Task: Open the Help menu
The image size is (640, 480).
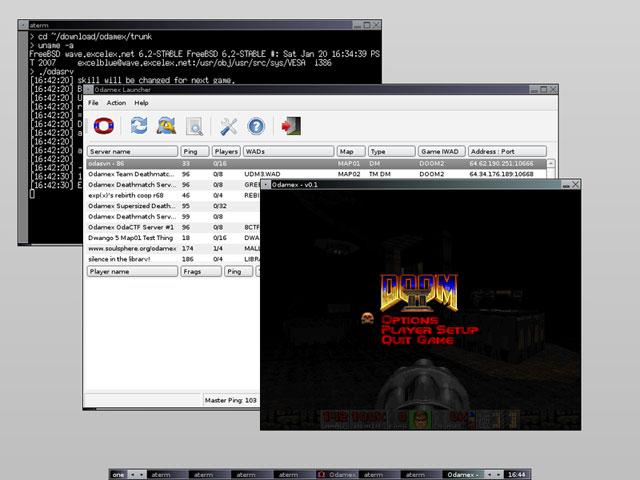Action: [141, 103]
